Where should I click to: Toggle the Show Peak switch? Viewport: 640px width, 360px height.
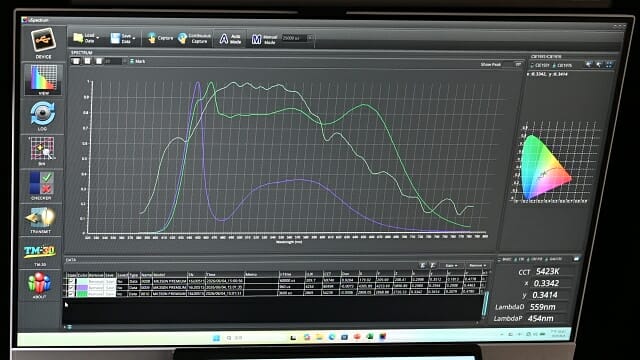pos(517,64)
